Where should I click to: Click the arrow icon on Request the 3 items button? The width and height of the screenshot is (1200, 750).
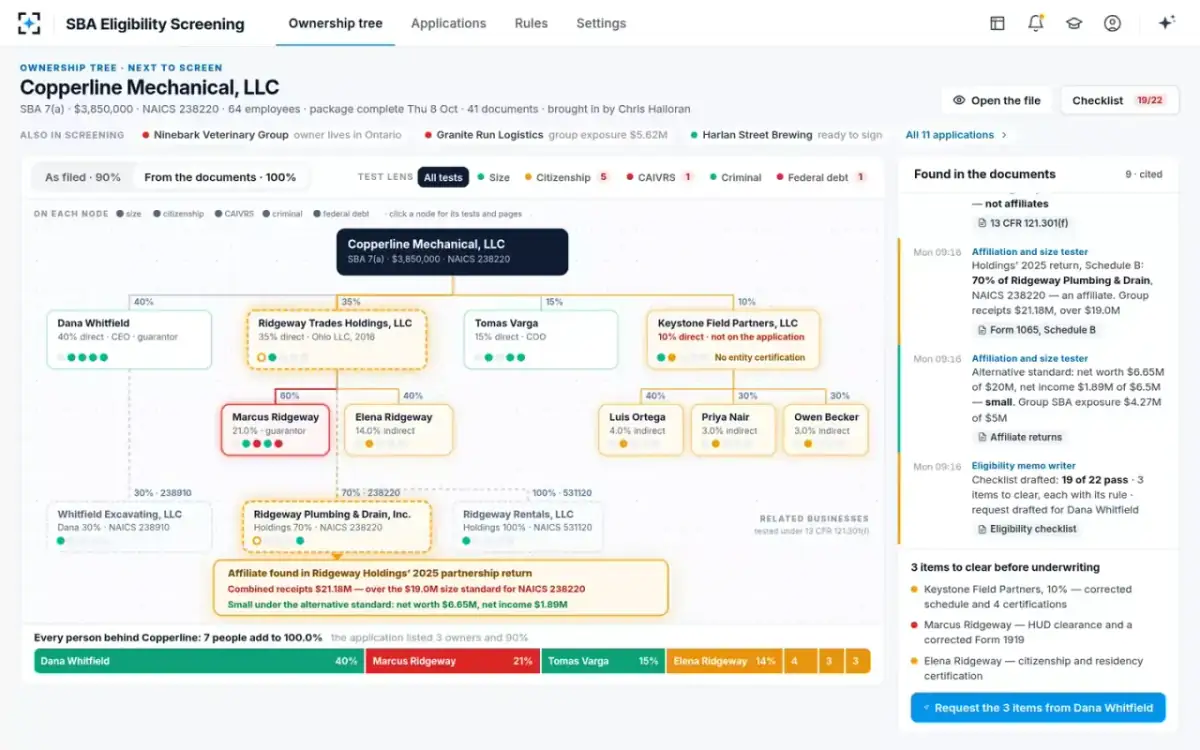click(926, 708)
